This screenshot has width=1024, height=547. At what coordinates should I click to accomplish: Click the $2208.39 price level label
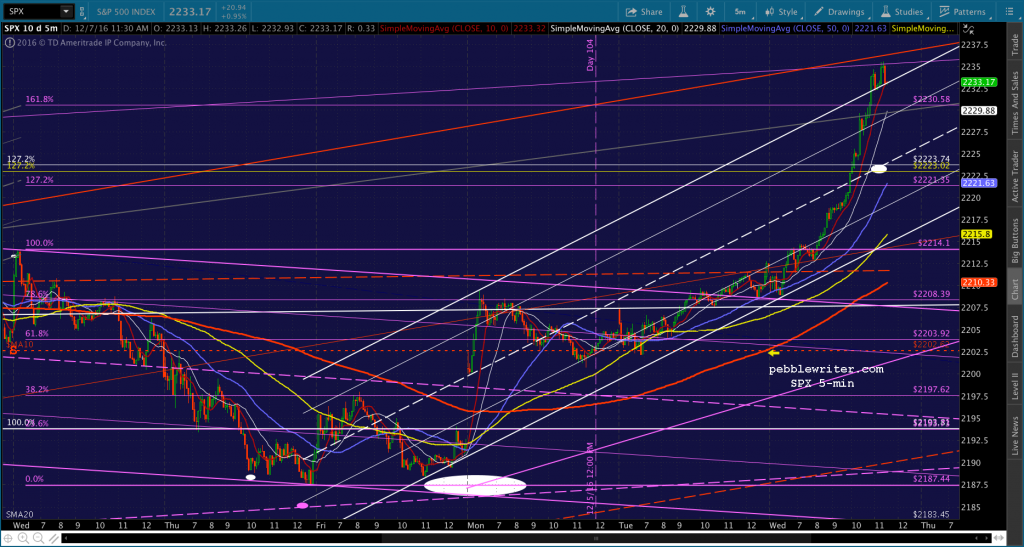click(932, 294)
